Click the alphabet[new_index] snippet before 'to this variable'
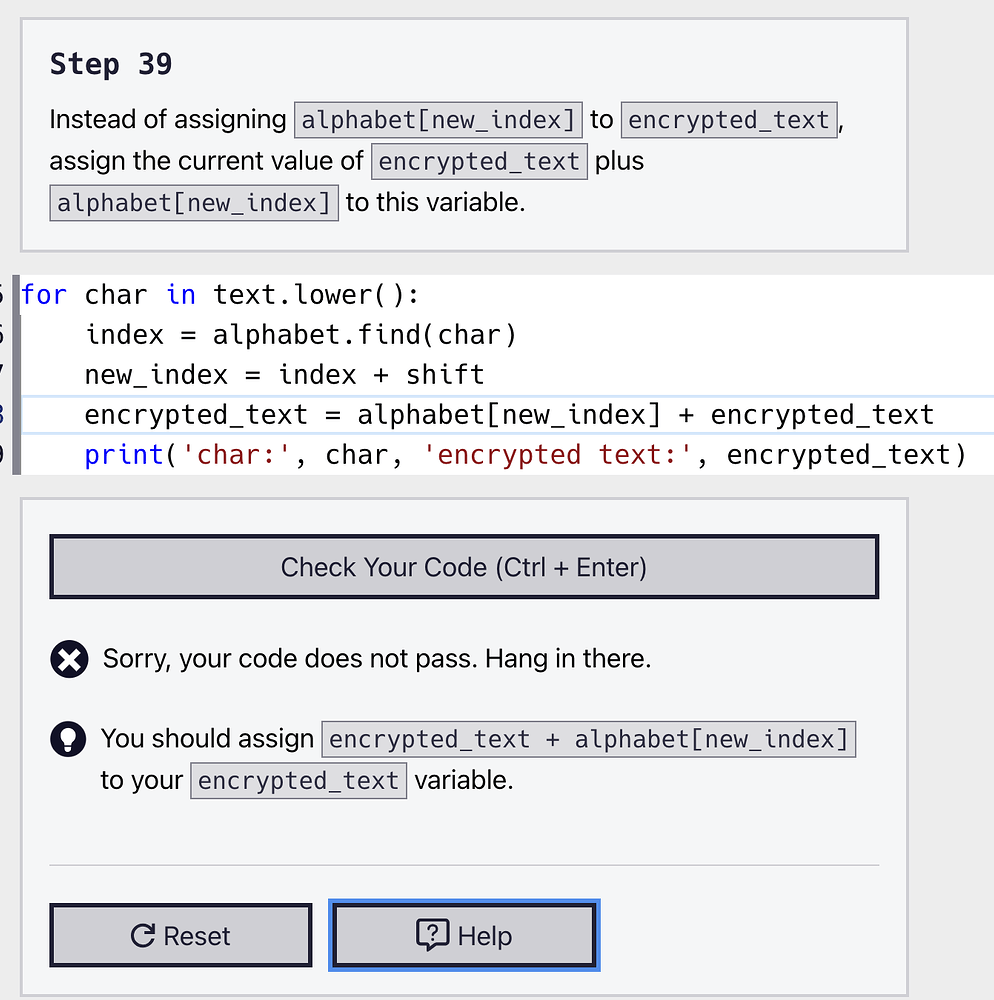This screenshot has height=1000, width=994. tap(194, 203)
